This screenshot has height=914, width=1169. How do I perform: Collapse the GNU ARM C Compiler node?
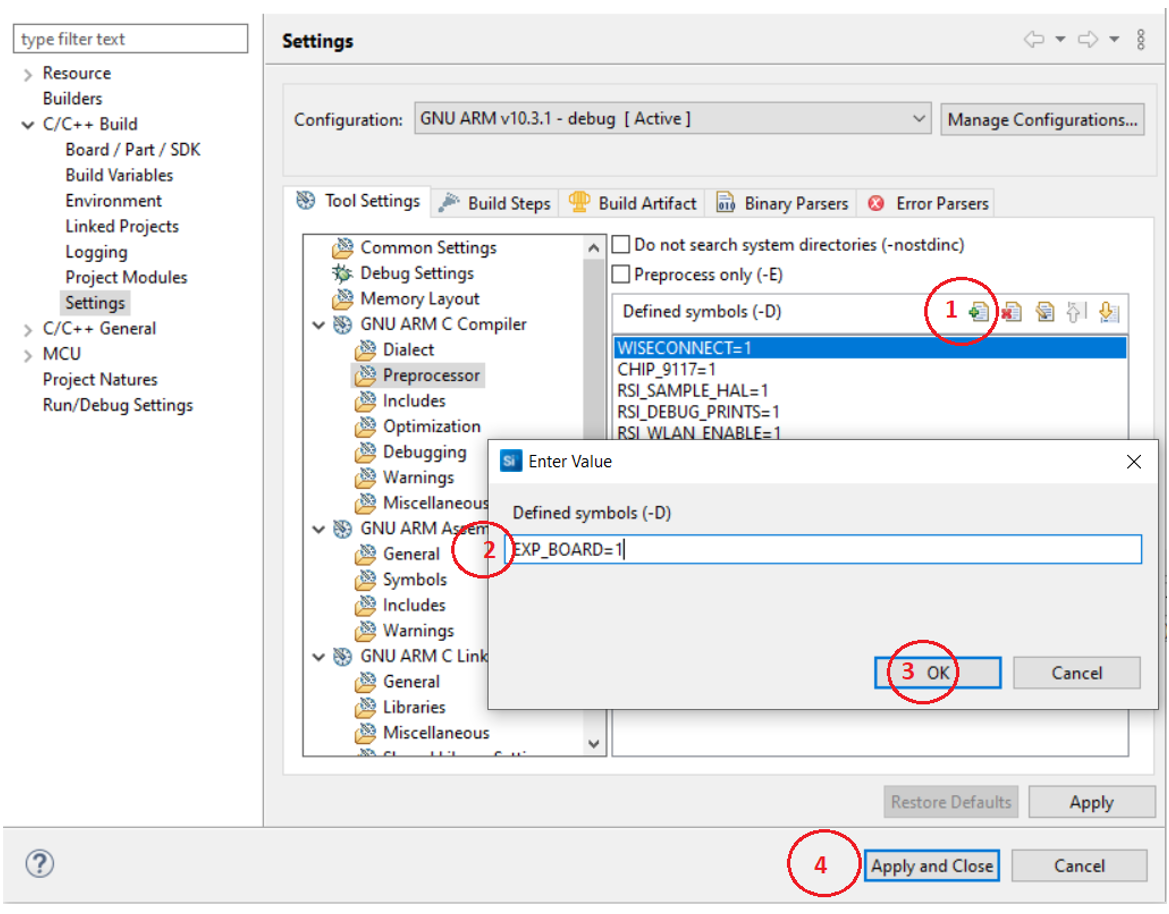click(x=319, y=324)
